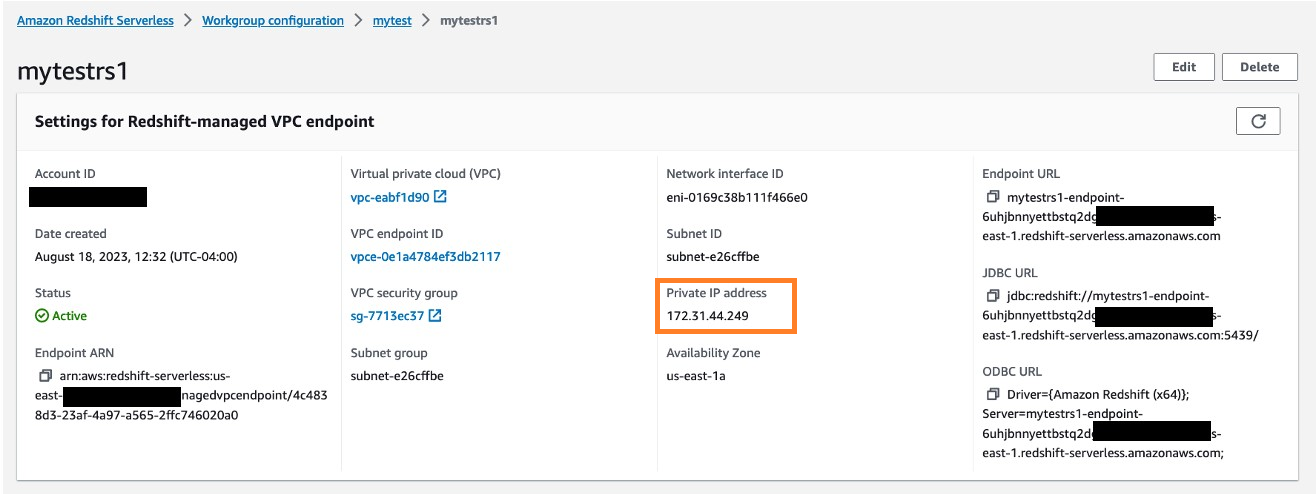
Task: Click the Edit button
Action: pos(1184,67)
